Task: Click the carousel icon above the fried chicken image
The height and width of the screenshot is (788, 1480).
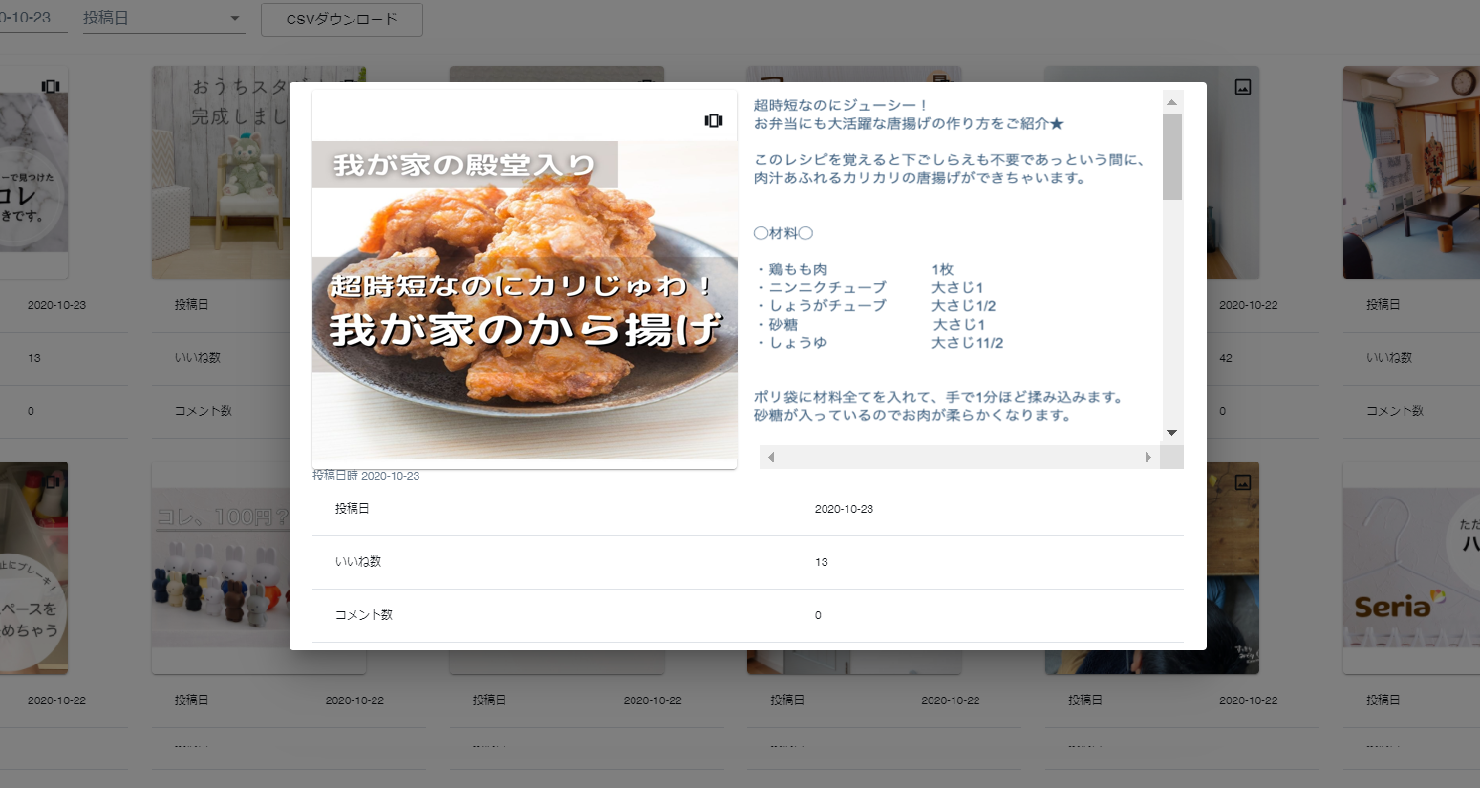Action: click(x=713, y=120)
